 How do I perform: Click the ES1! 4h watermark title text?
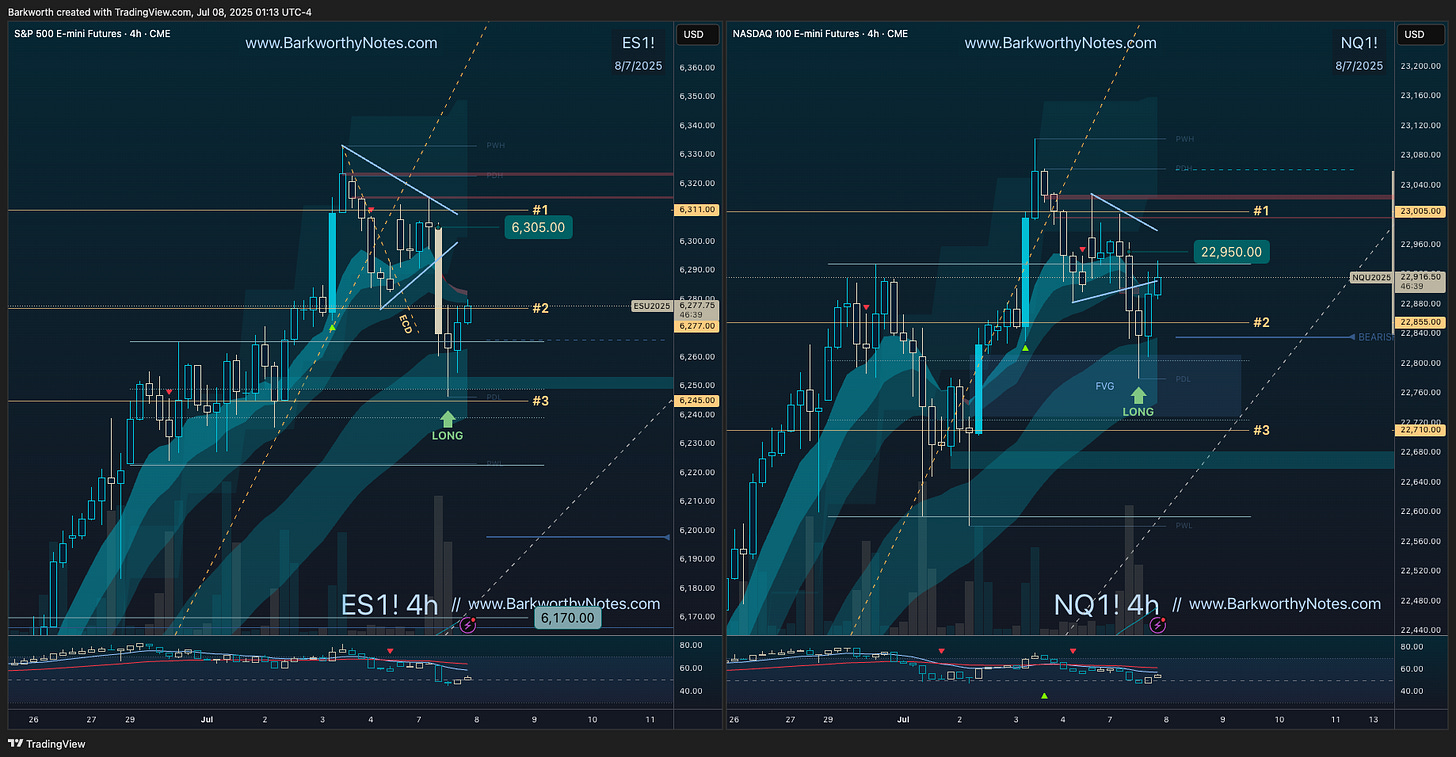389,605
